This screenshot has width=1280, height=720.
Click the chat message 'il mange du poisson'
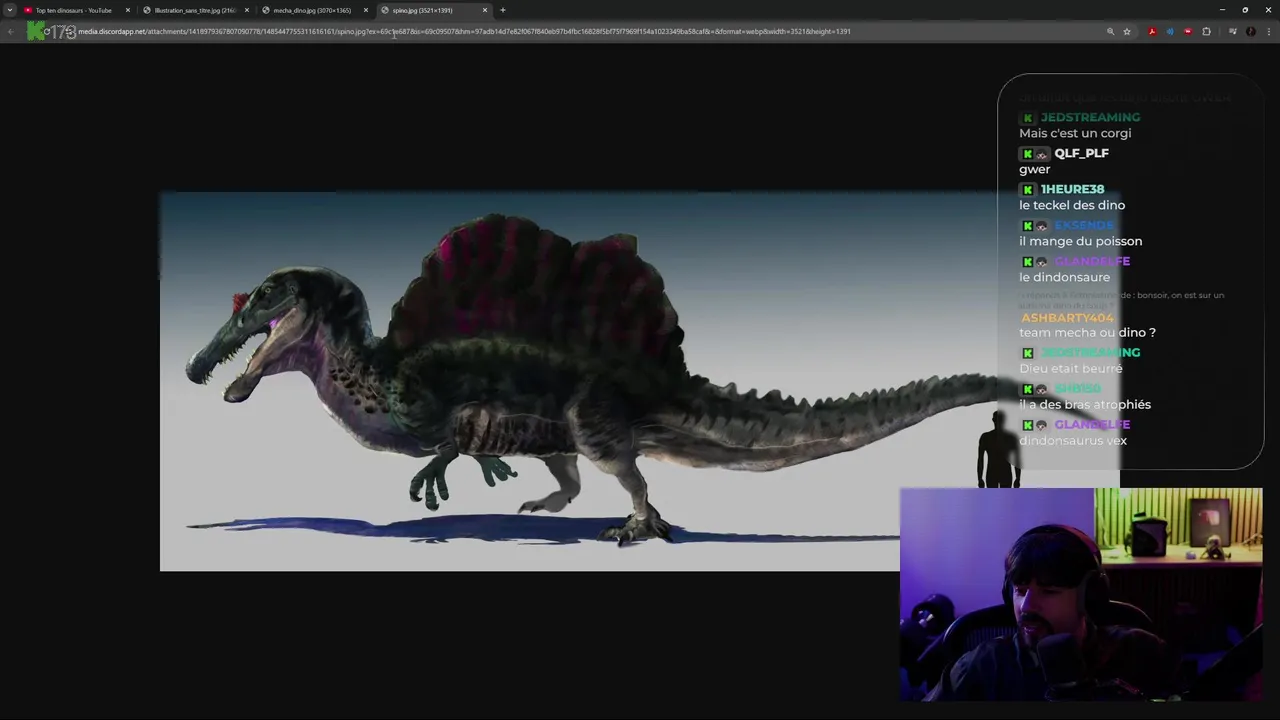[1080, 241]
